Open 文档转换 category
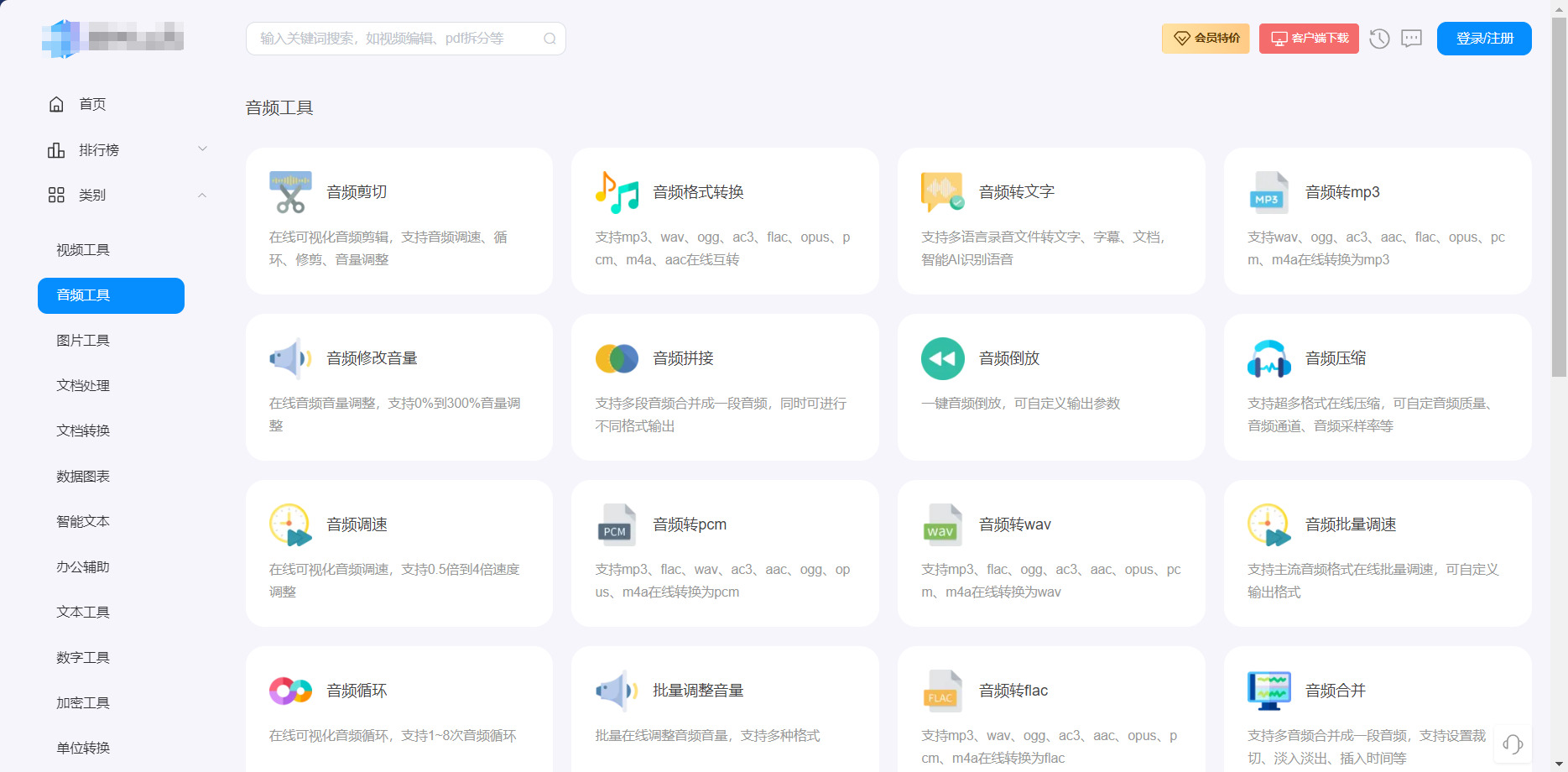 point(83,431)
